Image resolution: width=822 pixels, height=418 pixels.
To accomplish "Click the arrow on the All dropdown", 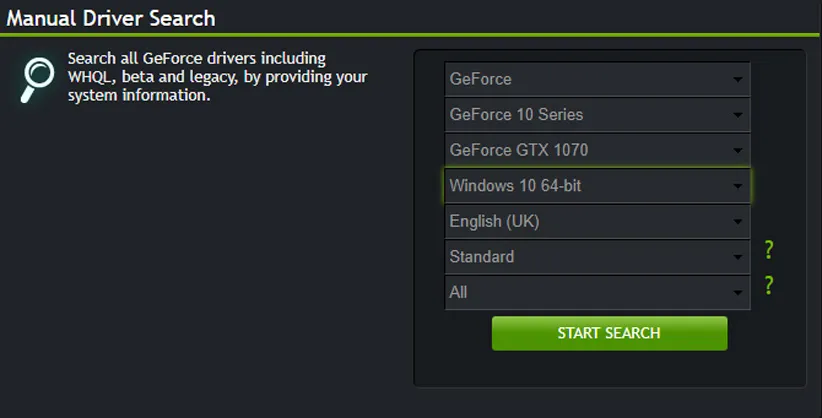I will coord(737,293).
